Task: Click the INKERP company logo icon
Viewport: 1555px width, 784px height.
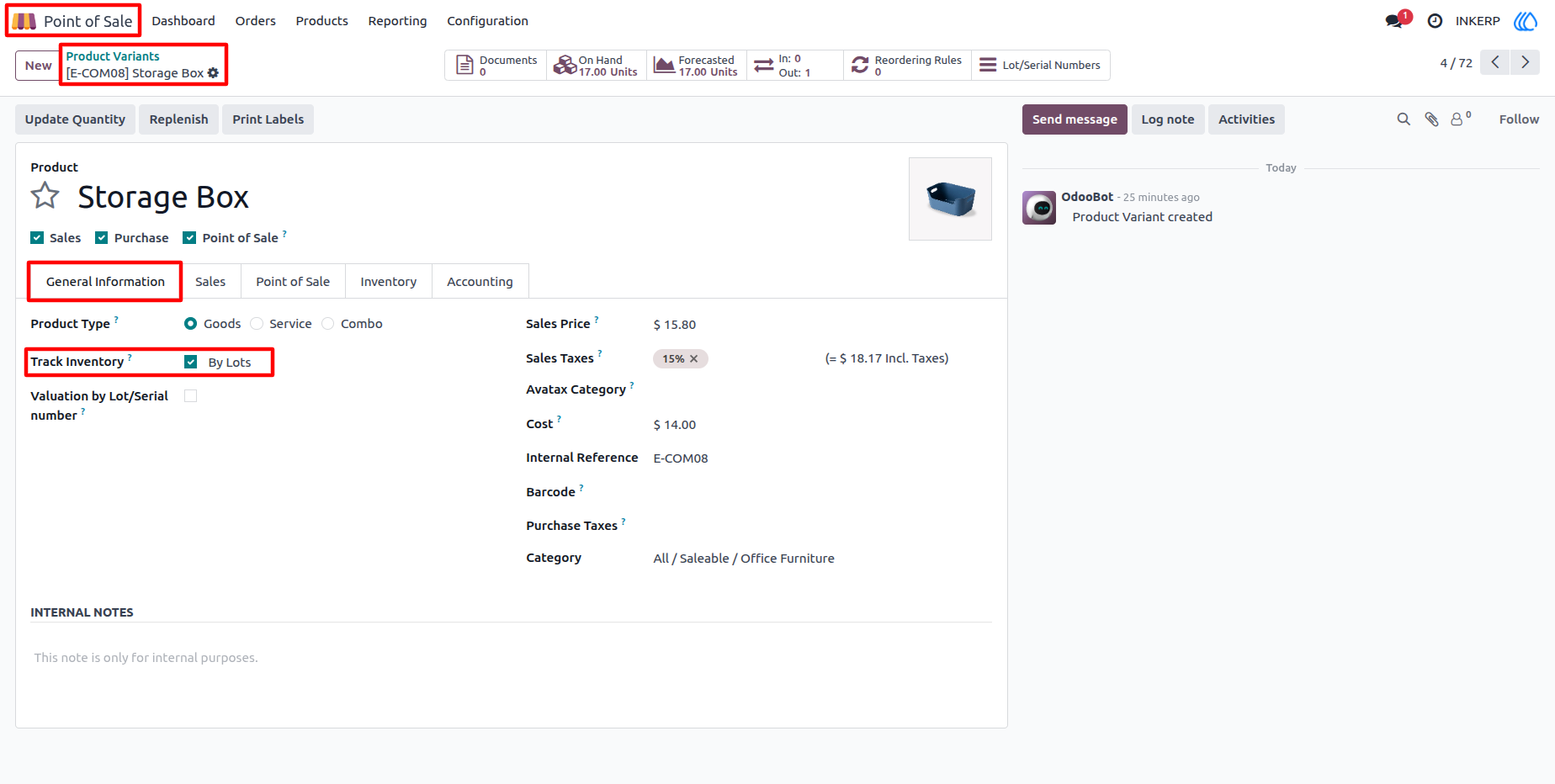Action: click(x=1526, y=21)
